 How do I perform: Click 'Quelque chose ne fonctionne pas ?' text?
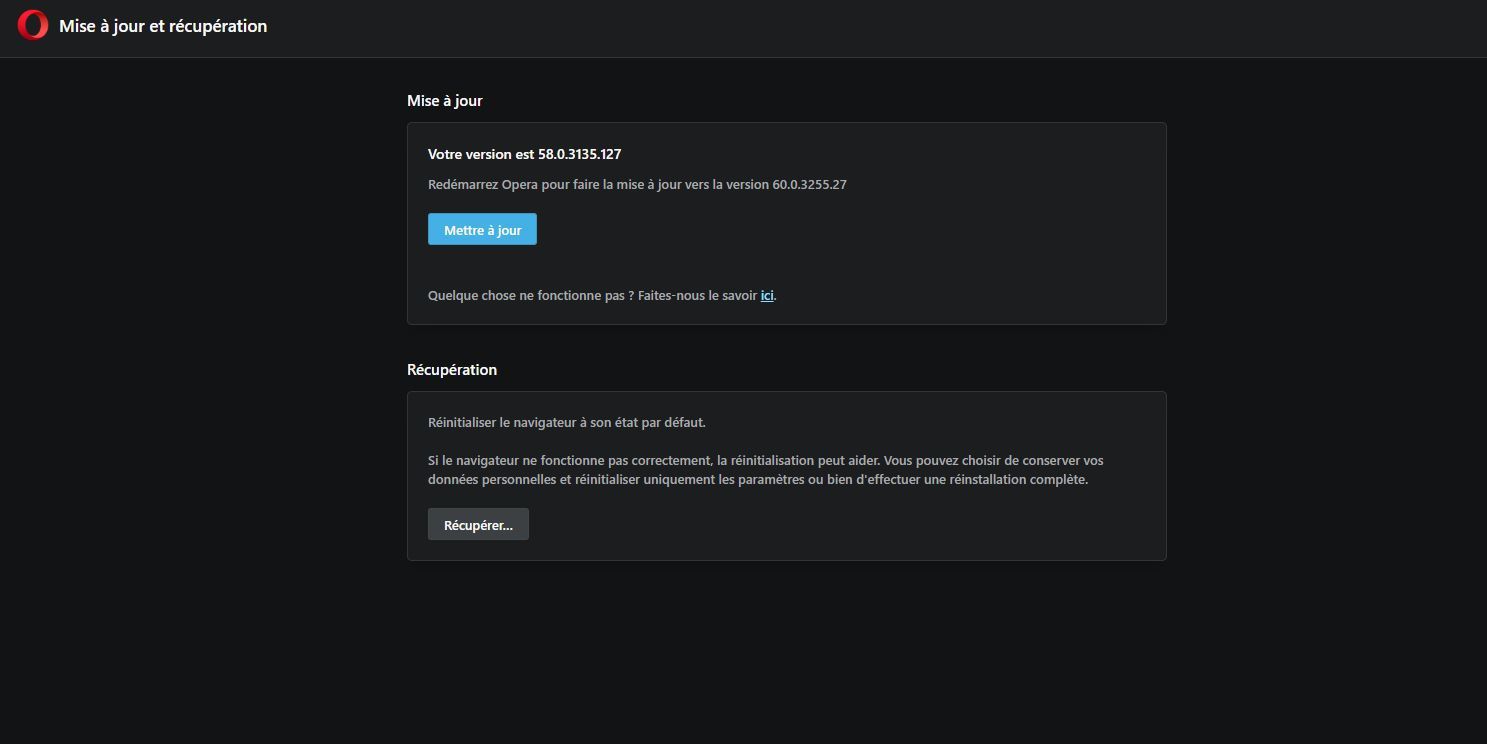tap(531, 296)
